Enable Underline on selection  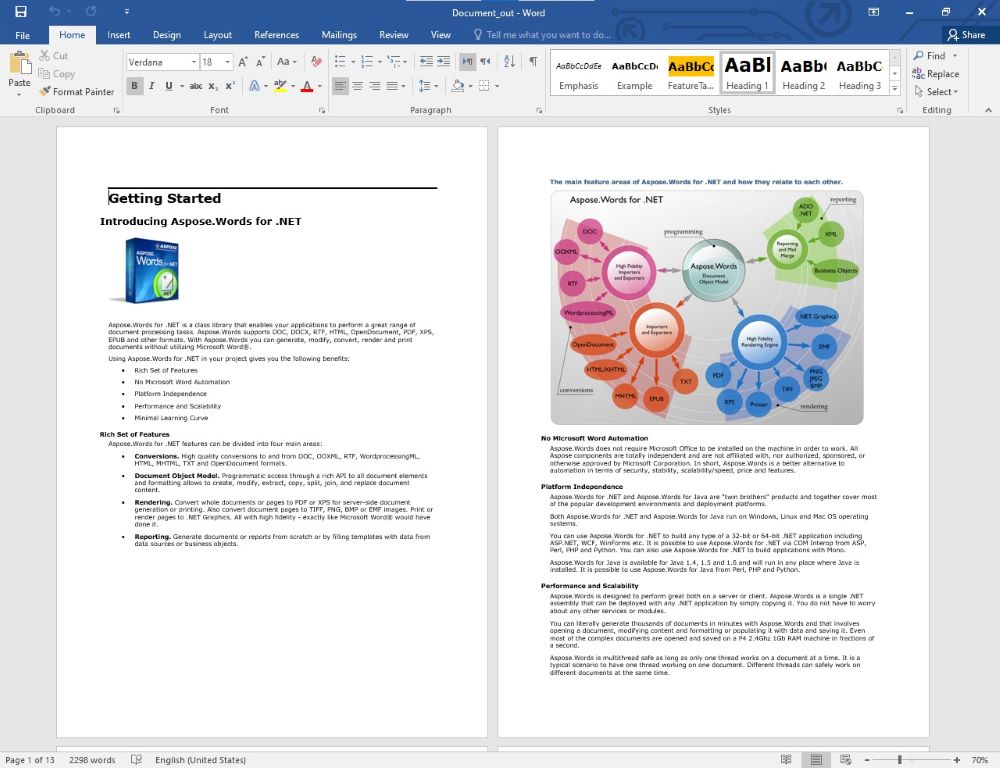click(167, 84)
